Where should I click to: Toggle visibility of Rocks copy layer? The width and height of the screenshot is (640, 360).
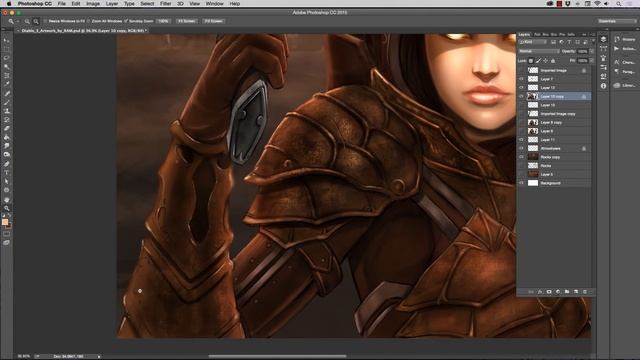[521, 157]
